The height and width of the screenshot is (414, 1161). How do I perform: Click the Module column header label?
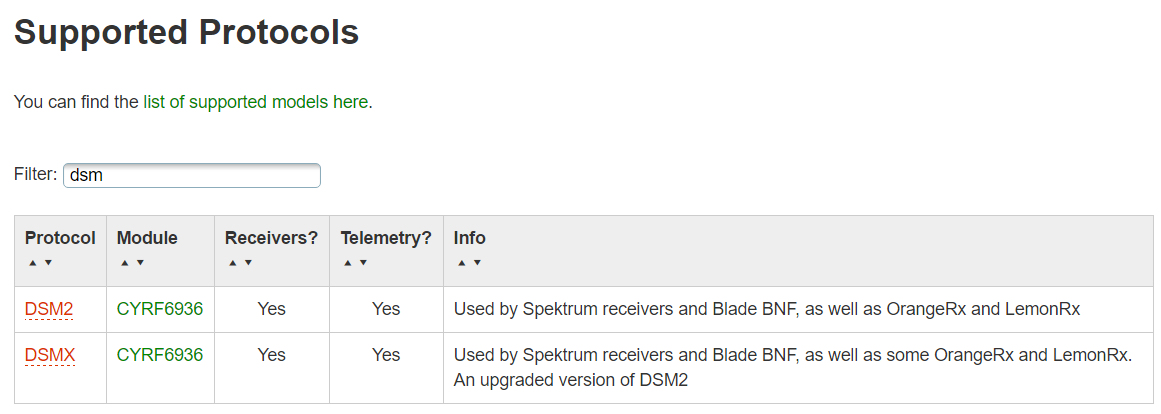pyautogui.click(x=147, y=238)
